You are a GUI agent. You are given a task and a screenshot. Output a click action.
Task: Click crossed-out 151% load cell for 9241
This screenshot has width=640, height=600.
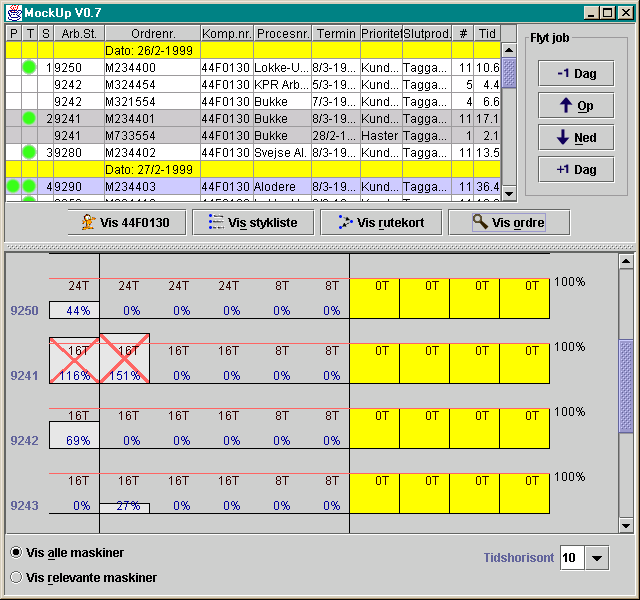125,358
